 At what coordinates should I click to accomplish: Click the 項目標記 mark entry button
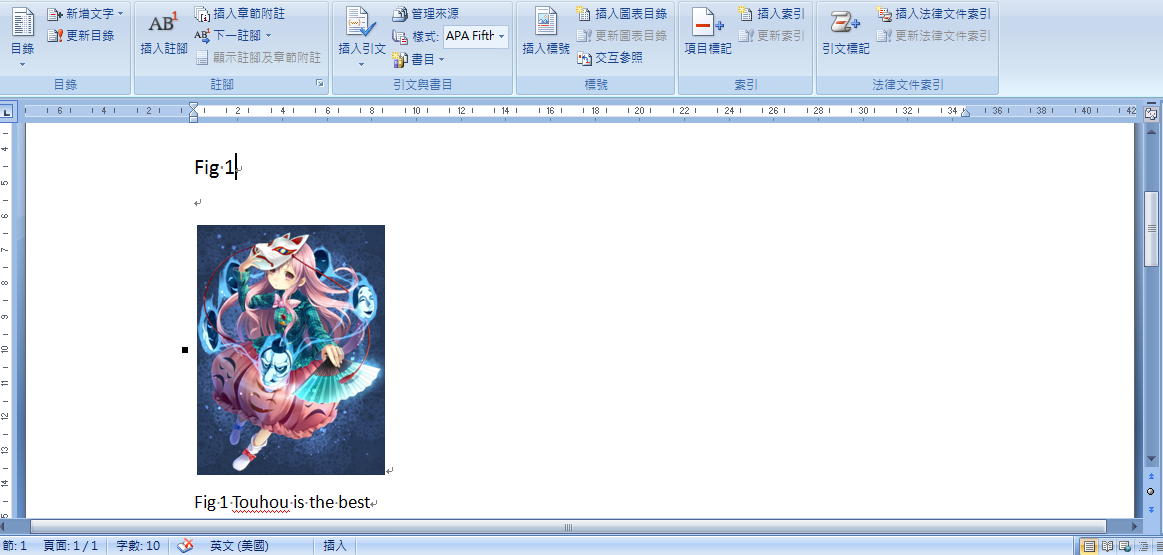tap(708, 33)
